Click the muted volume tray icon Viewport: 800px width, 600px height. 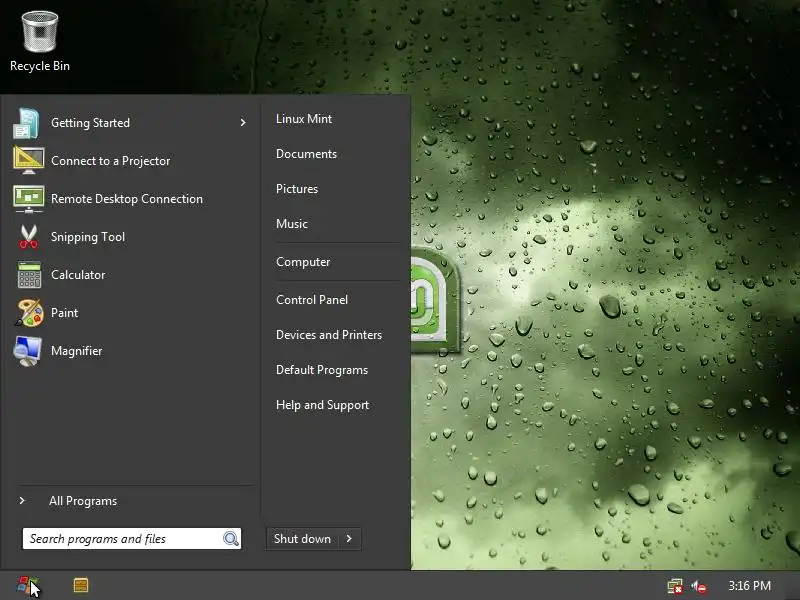tap(699, 586)
